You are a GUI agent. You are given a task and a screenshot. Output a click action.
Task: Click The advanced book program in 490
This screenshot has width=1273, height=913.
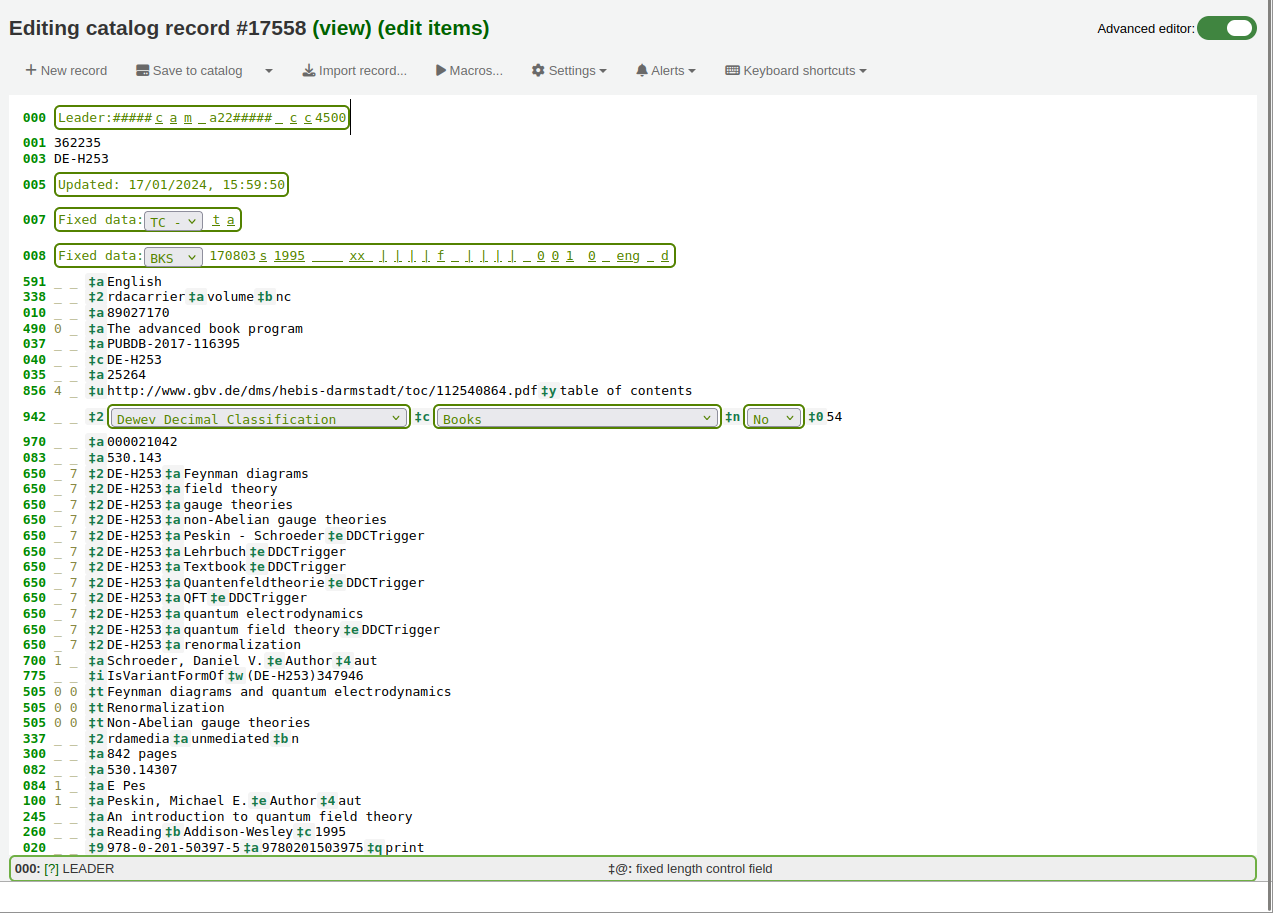point(205,329)
